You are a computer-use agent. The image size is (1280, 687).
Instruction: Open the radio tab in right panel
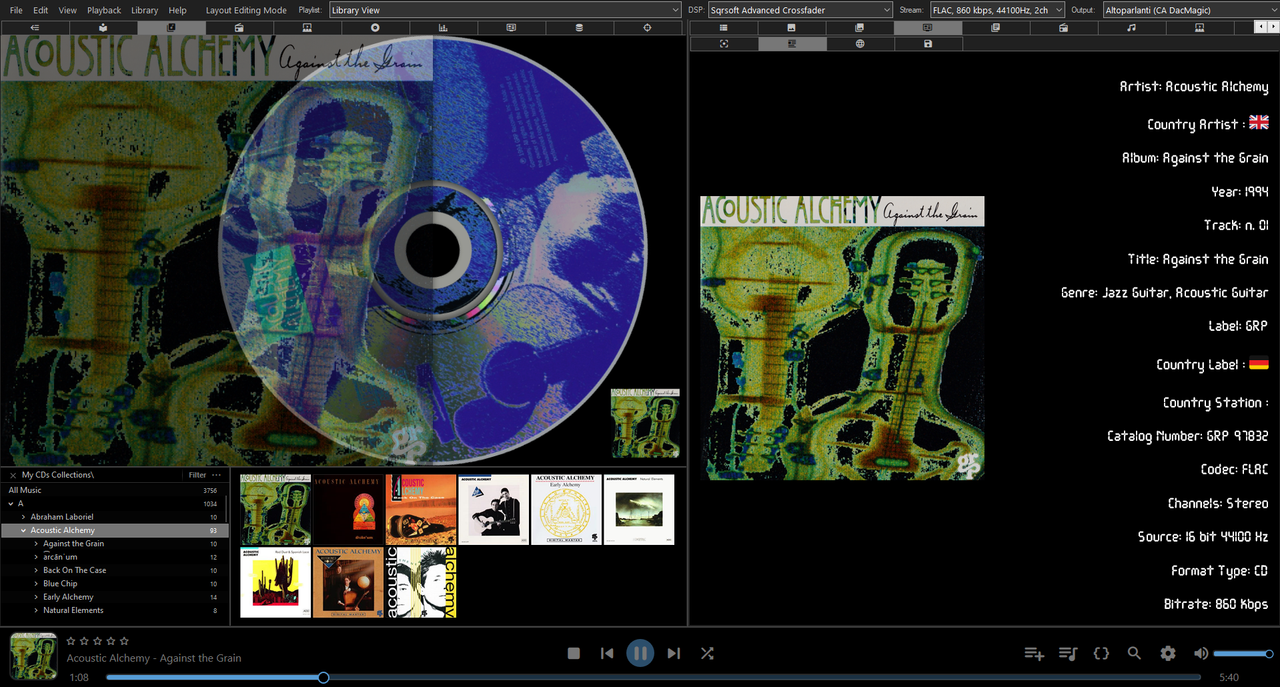click(x=1064, y=28)
